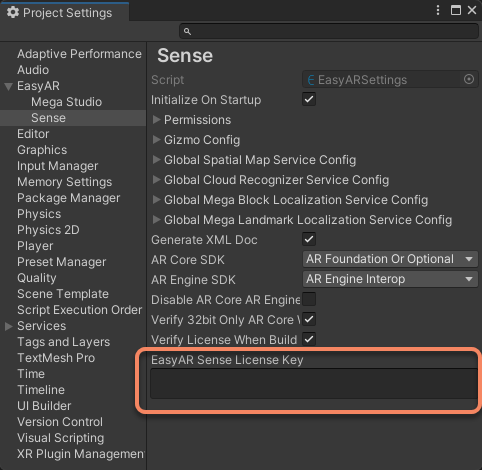Open TextMesh Pro settings
Image resolution: width=482 pixels, height=470 pixels.
56,358
